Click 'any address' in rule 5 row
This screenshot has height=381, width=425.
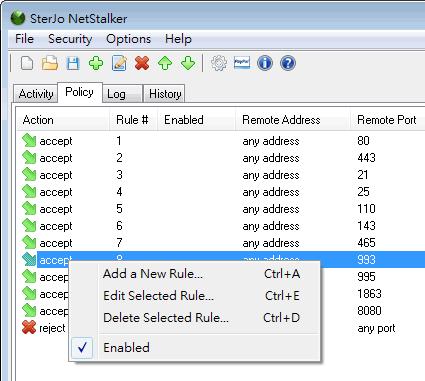(271, 209)
